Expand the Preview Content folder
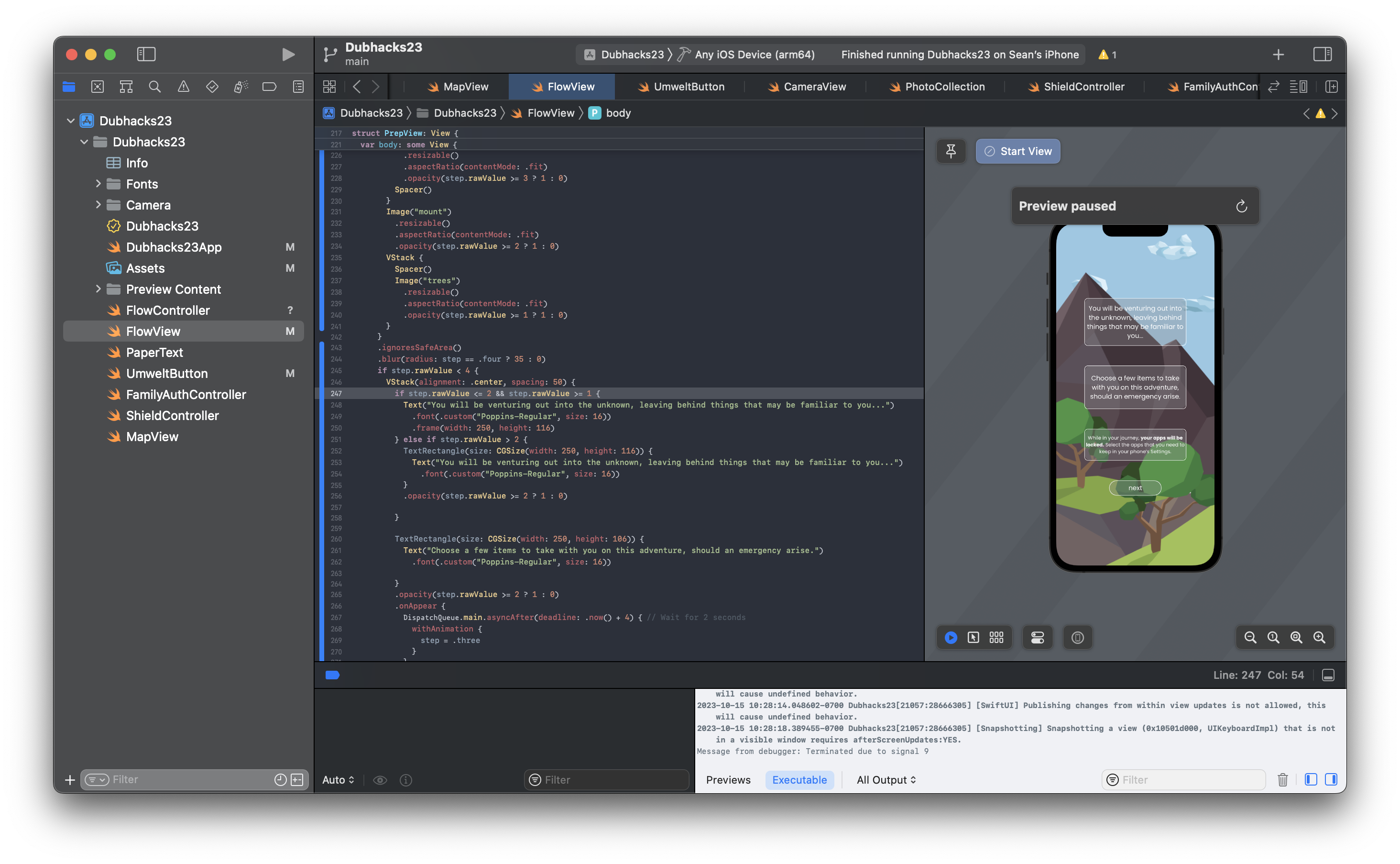 click(98, 289)
